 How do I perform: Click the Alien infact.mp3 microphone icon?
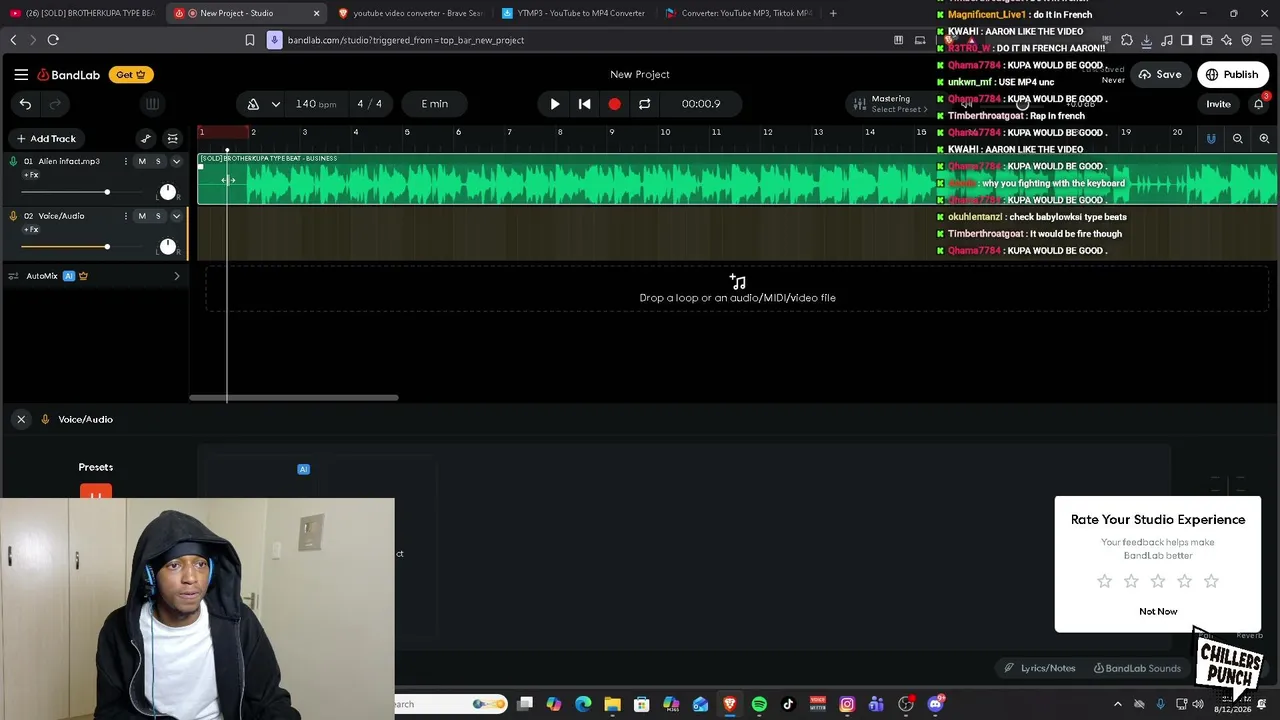[x=13, y=161]
